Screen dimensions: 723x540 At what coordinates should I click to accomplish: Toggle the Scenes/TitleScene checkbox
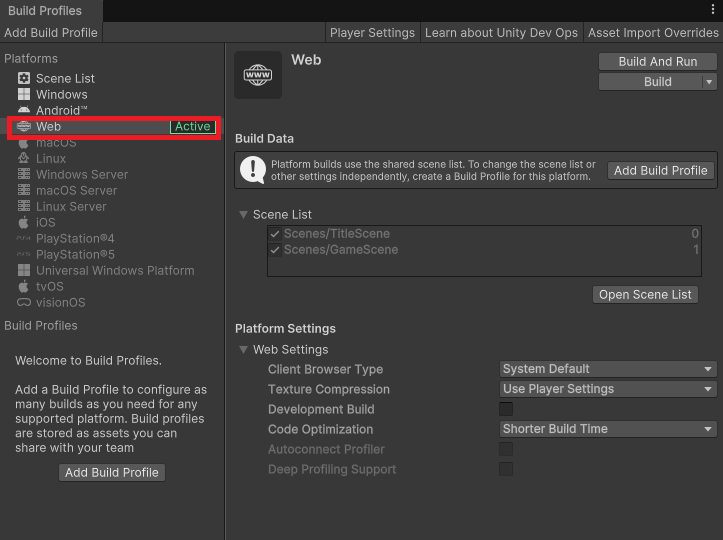click(x=275, y=234)
